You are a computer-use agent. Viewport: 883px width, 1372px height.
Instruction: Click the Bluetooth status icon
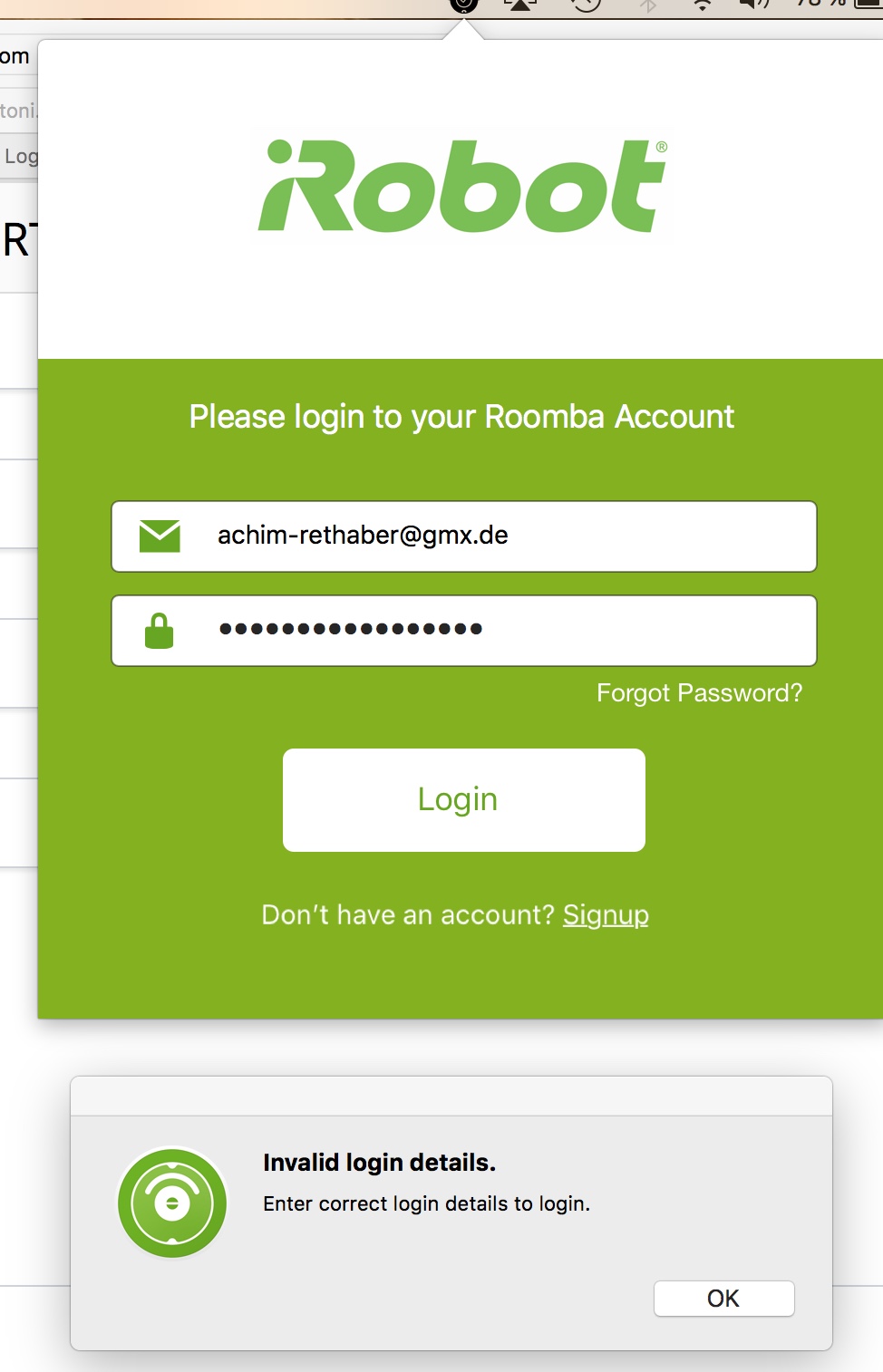click(x=647, y=5)
